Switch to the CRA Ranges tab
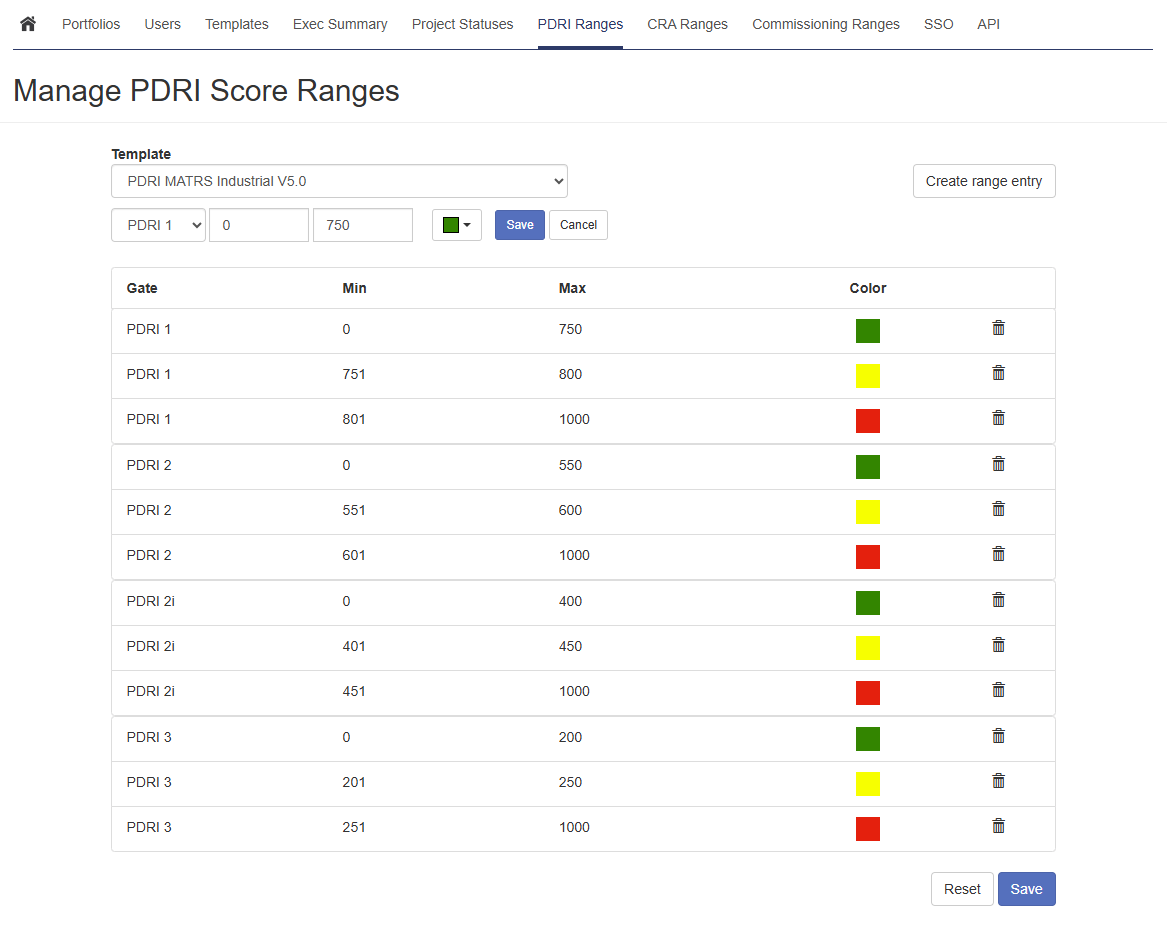 tap(687, 24)
